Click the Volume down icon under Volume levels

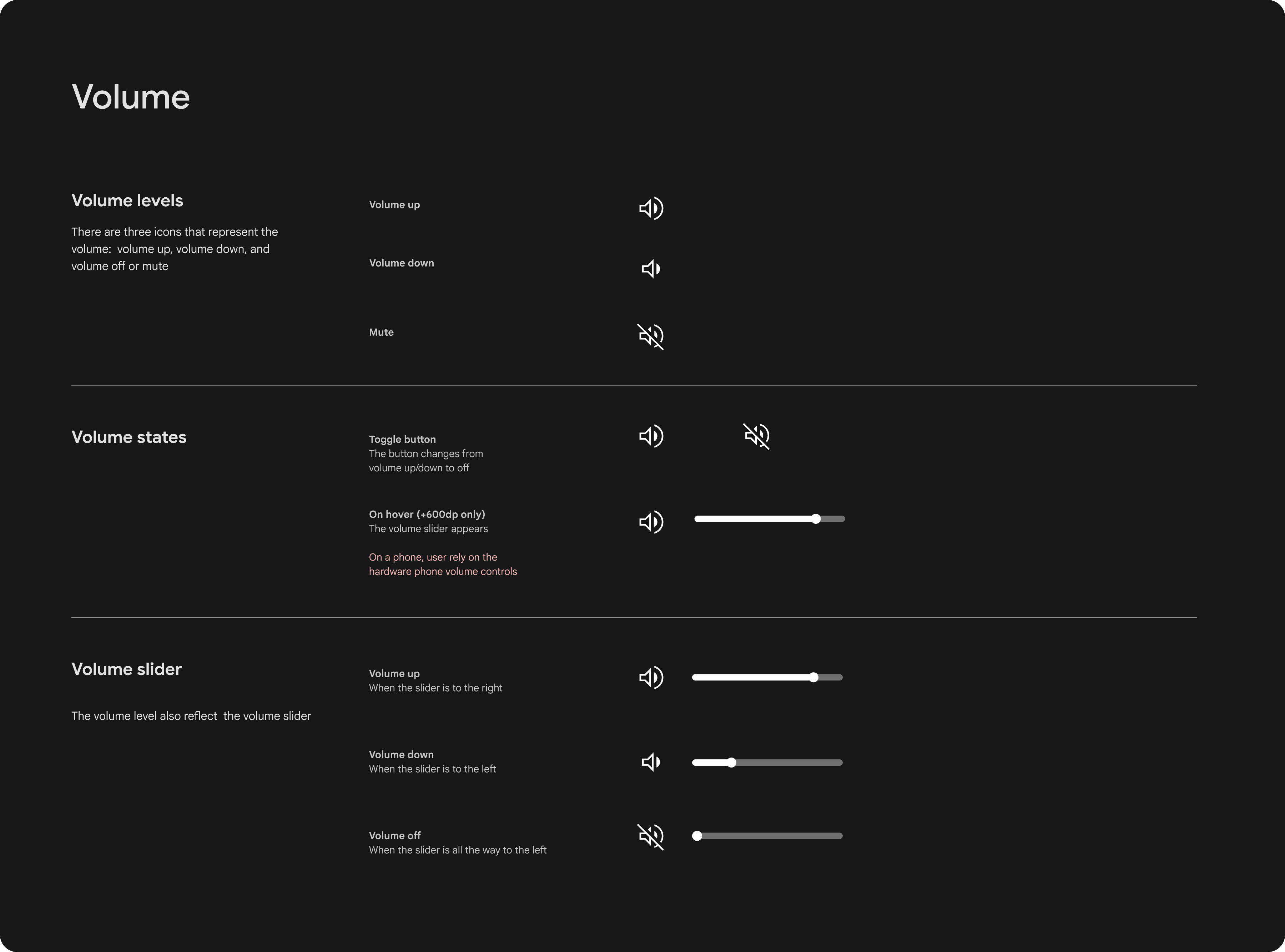pos(651,269)
